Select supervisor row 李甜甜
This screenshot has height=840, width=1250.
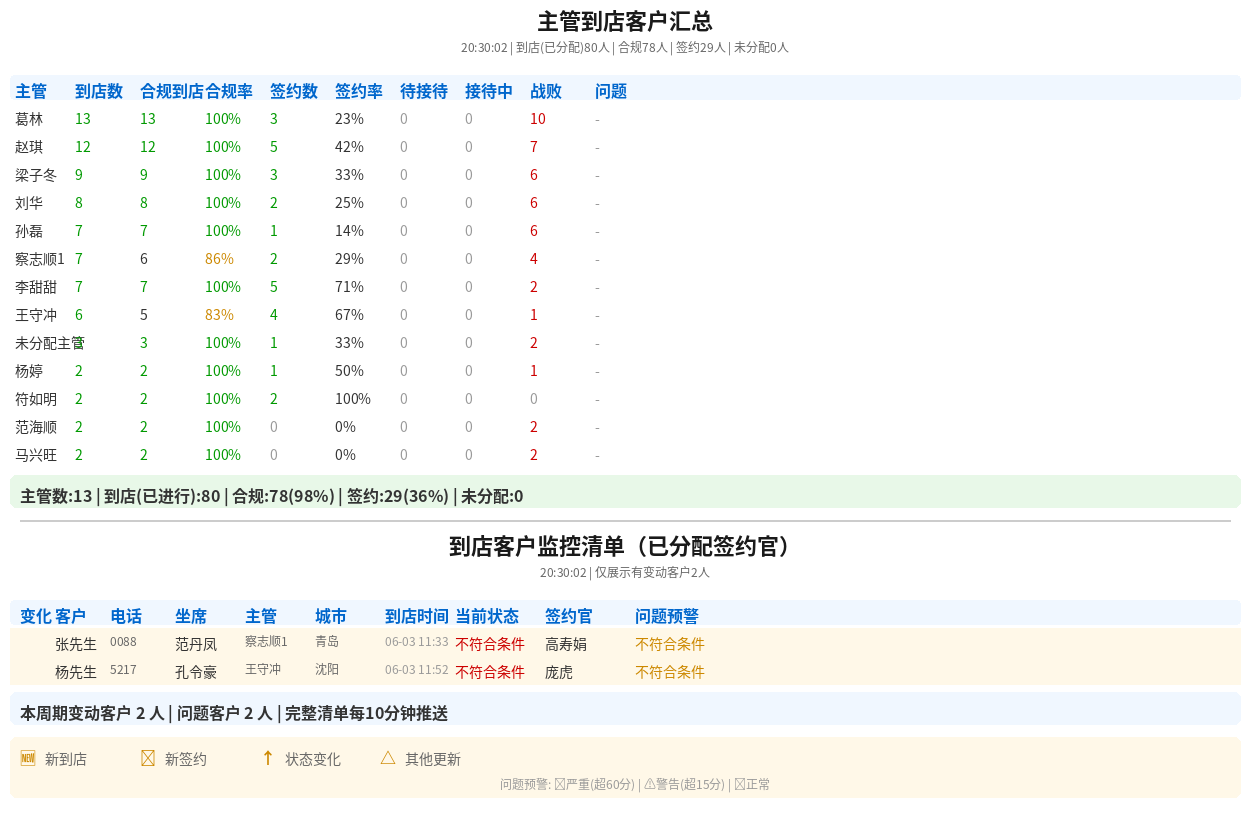tap(625, 287)
